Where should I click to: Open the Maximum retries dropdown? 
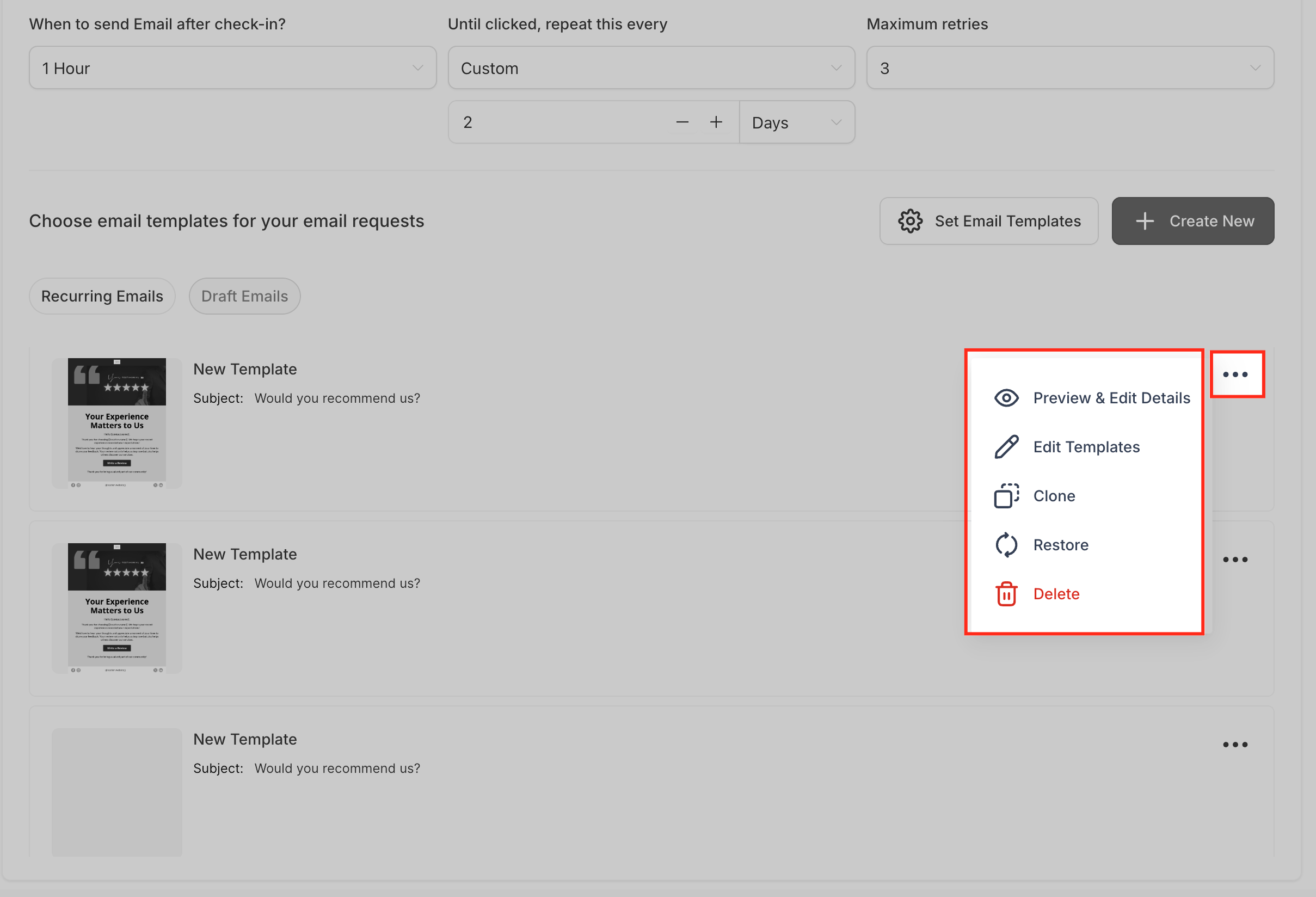coord(1069,68)
